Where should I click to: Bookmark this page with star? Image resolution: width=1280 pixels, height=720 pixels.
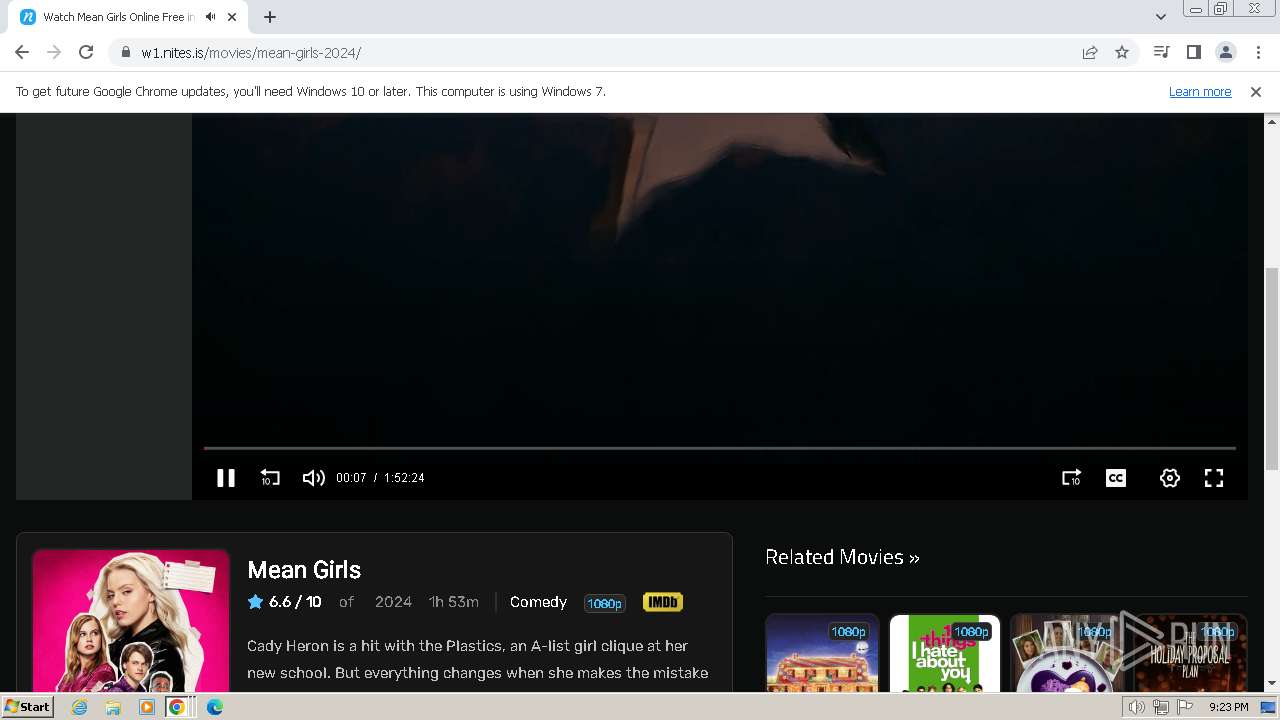[1122, 52]
